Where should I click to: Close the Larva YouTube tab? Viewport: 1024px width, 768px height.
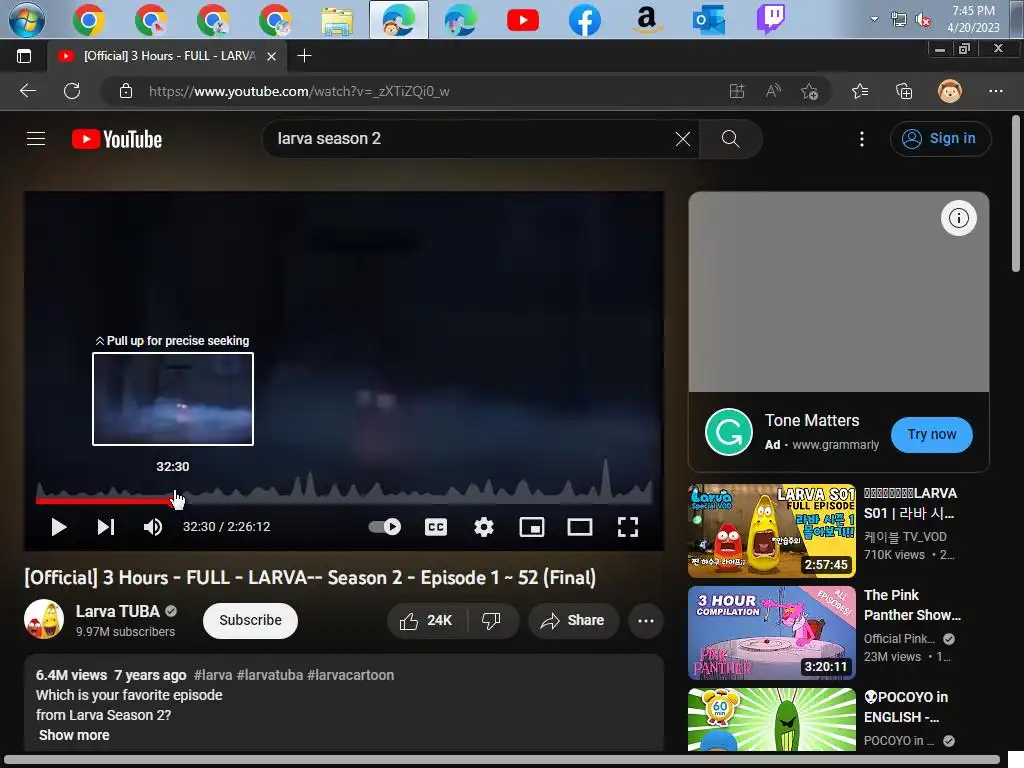(x=272, y=56)
